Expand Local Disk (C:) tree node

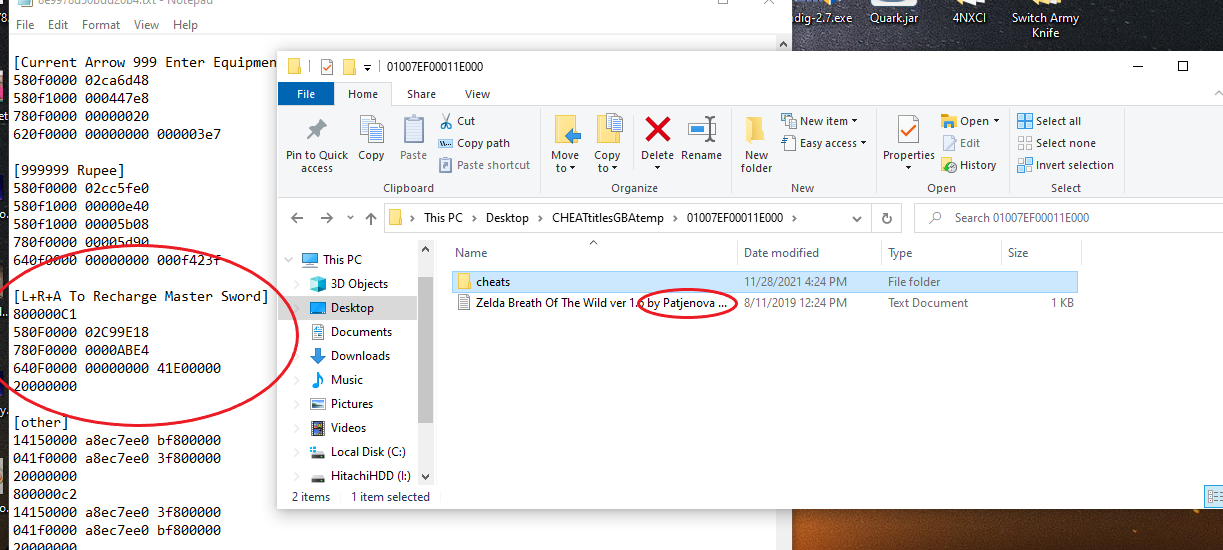298,452
